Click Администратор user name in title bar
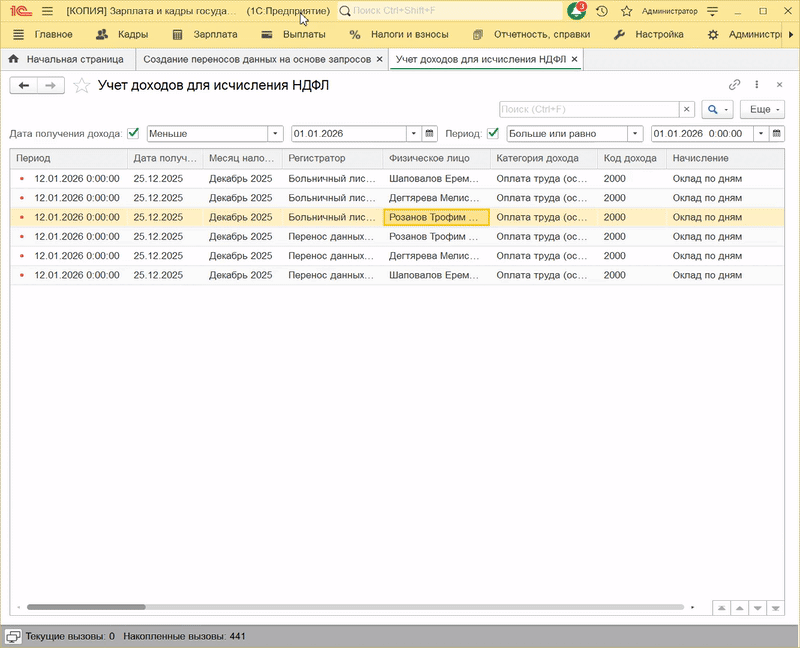This screenshot has height=648, width=800. click(669, 11)
